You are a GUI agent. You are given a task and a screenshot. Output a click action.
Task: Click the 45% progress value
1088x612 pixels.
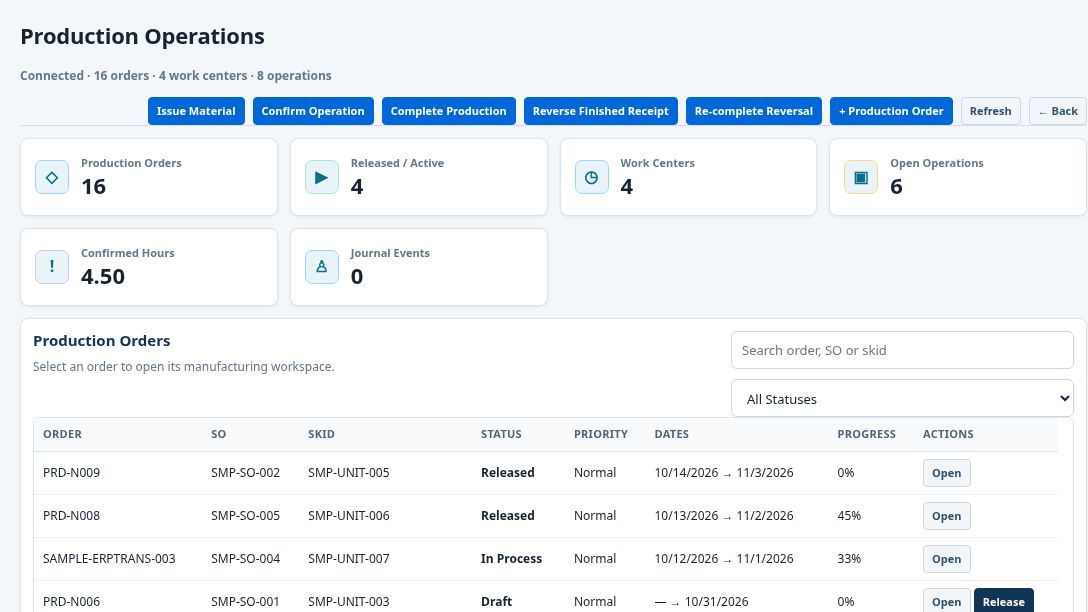(x=849, y=516)
